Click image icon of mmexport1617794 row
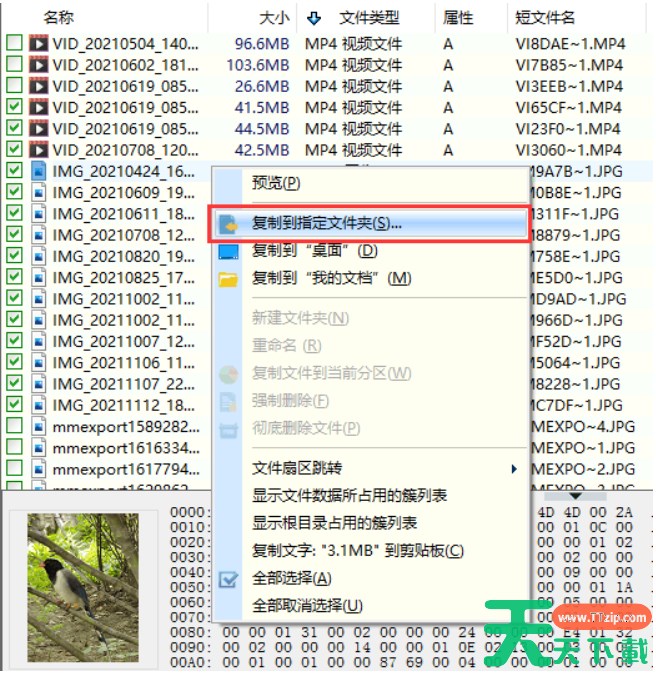This screenshot has width=656, height=673. click(38, 469)
